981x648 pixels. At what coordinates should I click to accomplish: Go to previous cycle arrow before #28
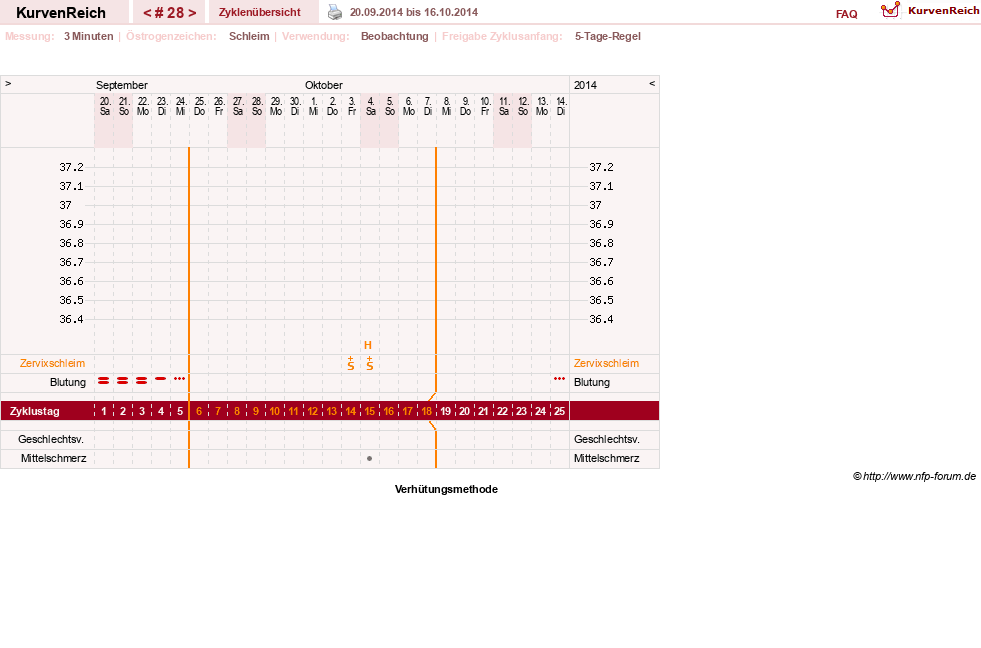pyautogui.click(x=147, y=13)
